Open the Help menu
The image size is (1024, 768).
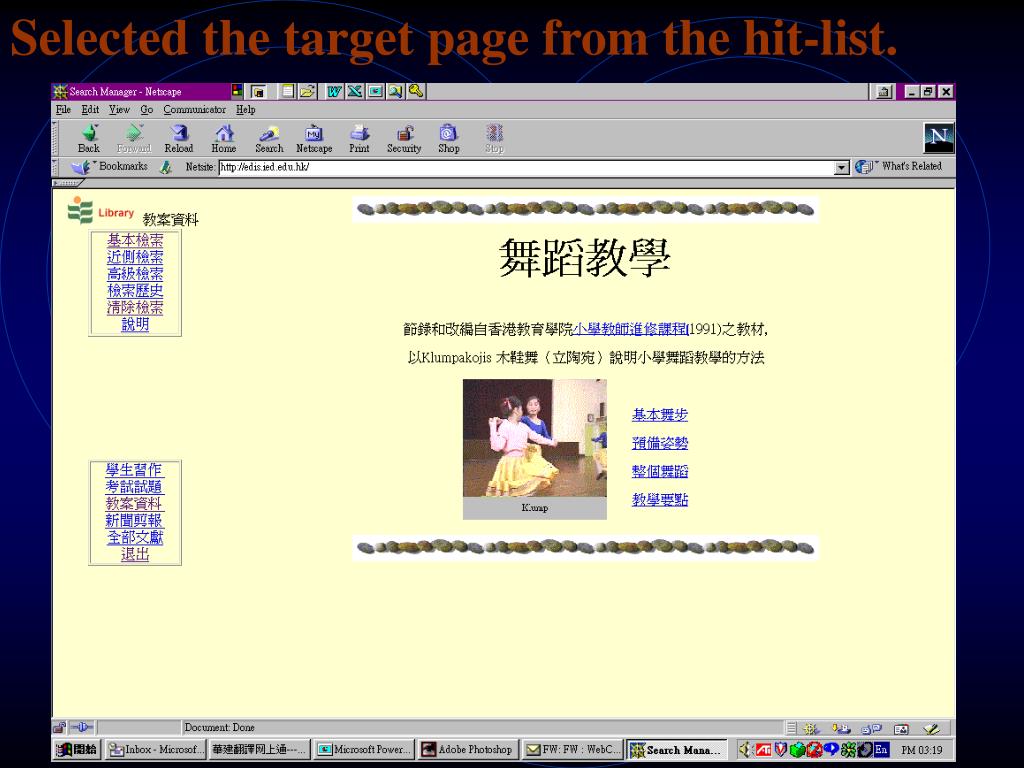pos(246,110)
